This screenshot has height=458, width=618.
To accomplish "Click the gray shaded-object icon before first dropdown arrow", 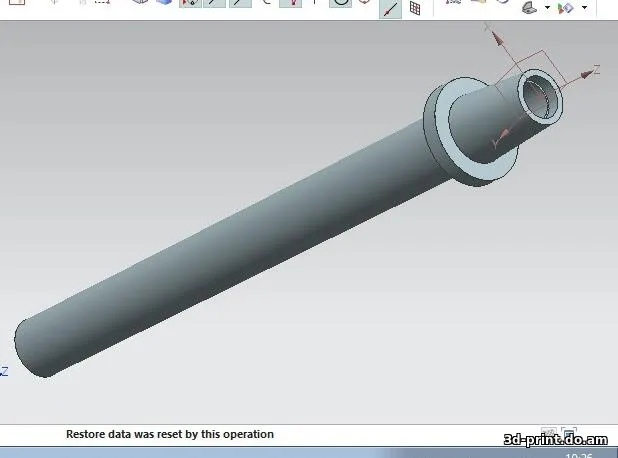I will [529, 7].
